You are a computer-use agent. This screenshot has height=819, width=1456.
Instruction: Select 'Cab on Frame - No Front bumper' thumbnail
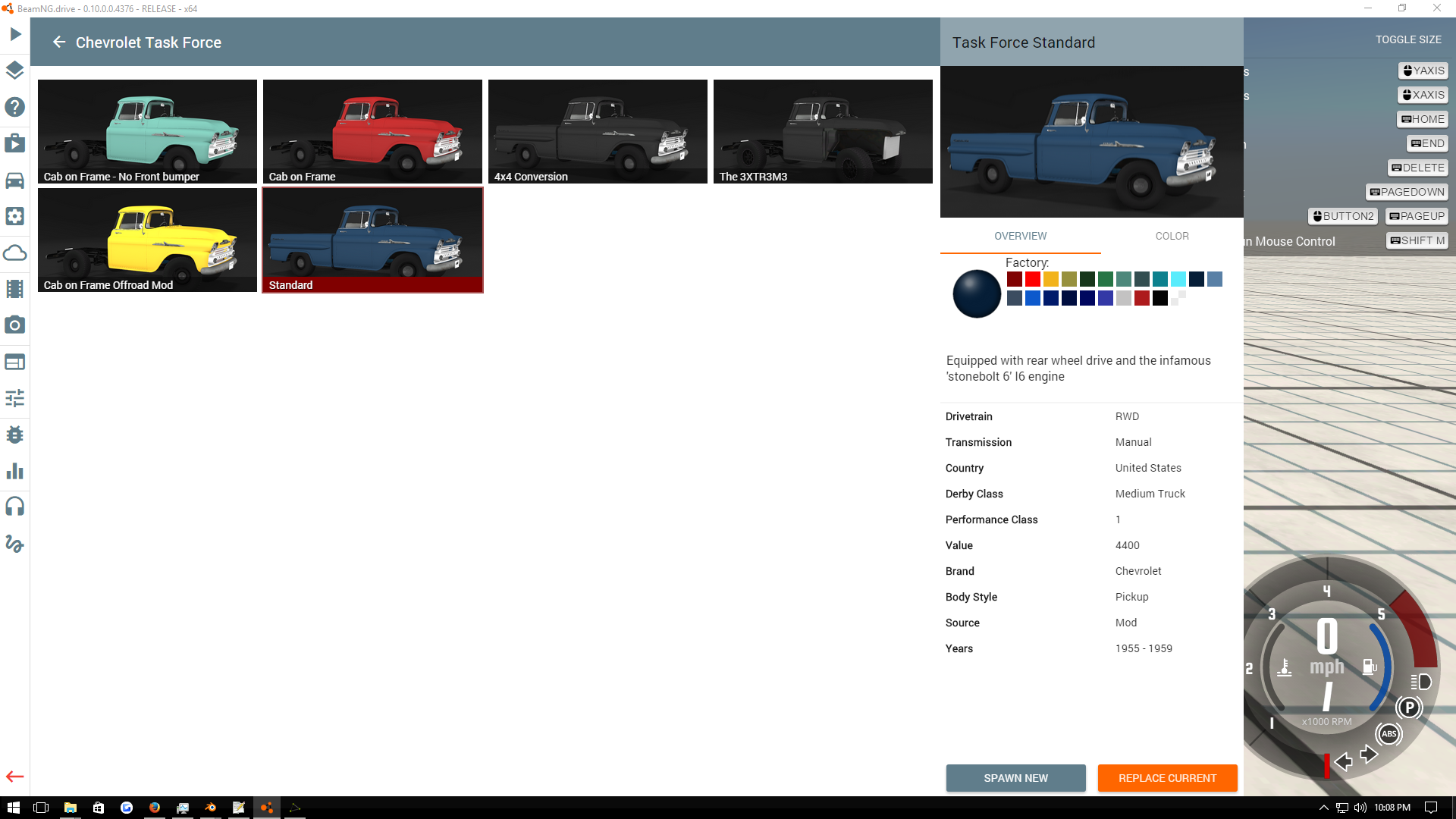(147, 131)
